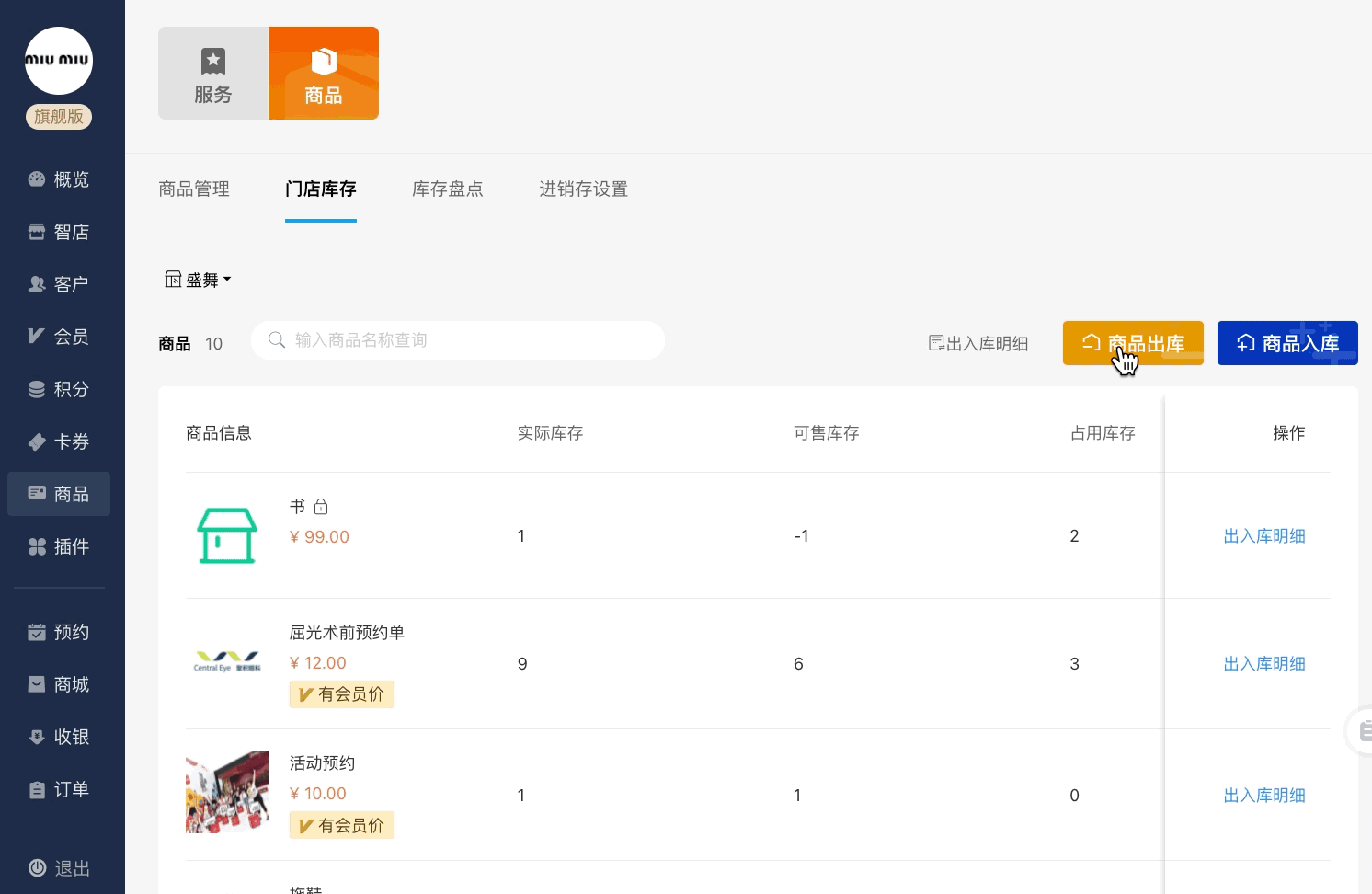The width and height of the screenshot is (1372, 894).
Task: Open 插件 in the sidebar
Action: click(x=59, y=546)
